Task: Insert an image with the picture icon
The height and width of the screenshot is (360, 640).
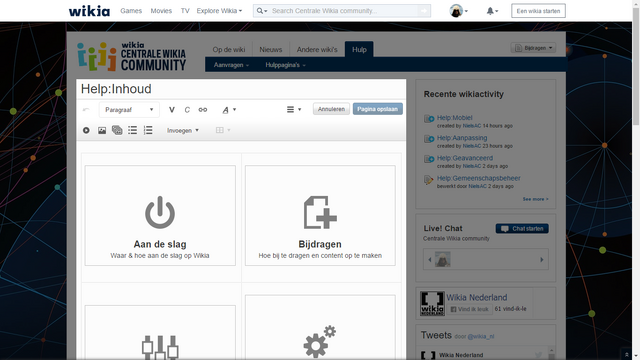Action: click(102, 130)
